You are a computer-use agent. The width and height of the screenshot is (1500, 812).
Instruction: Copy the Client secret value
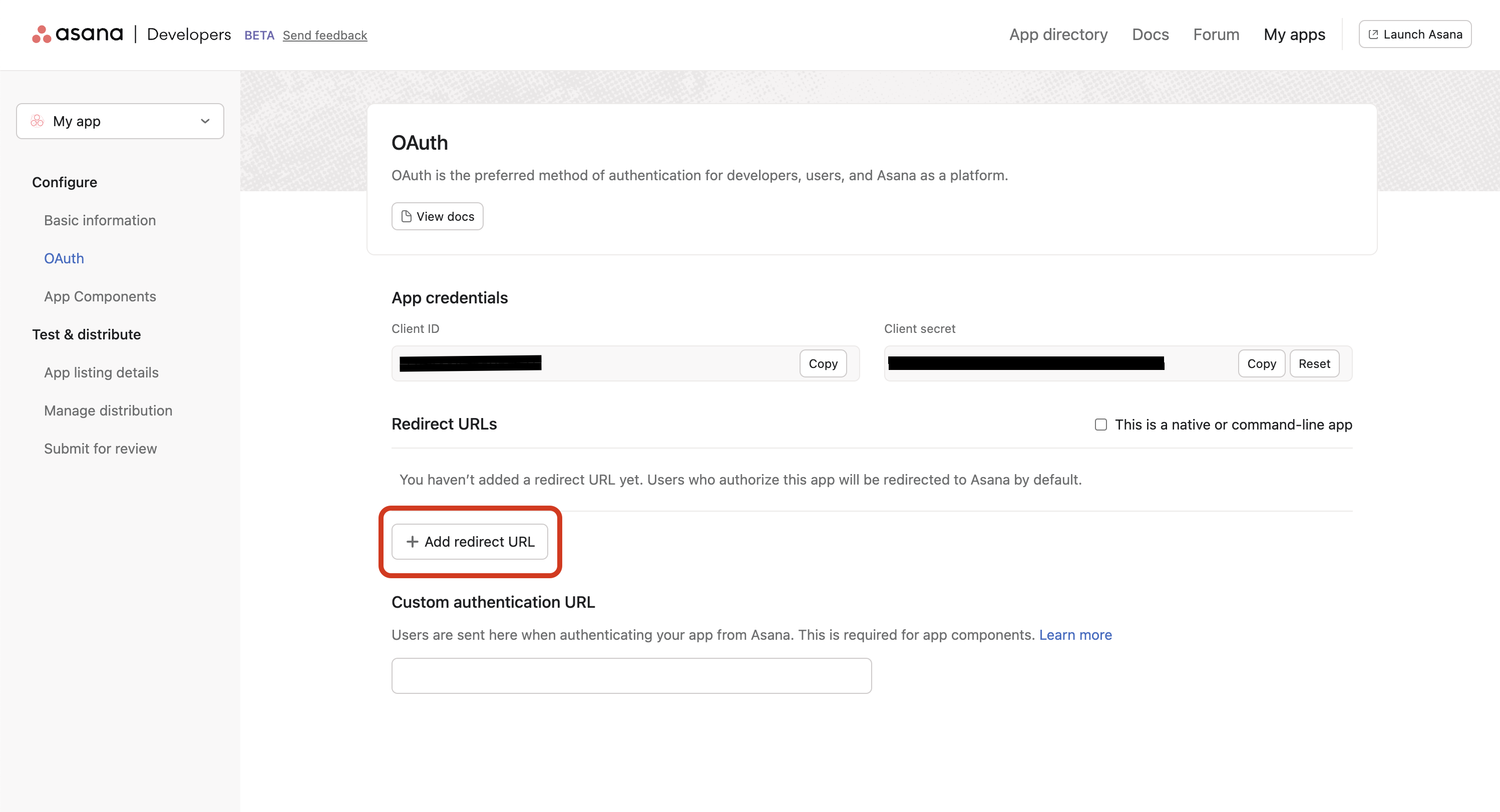pyautogui.click(x=1261, y=364)
